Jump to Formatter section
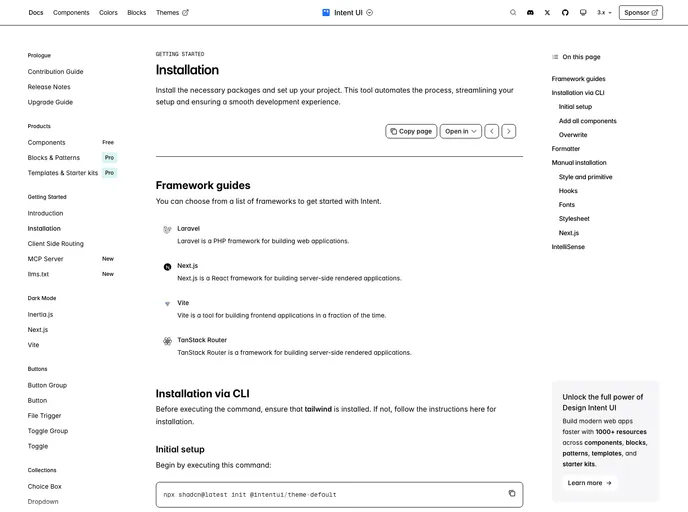 [x=566, y=149]
